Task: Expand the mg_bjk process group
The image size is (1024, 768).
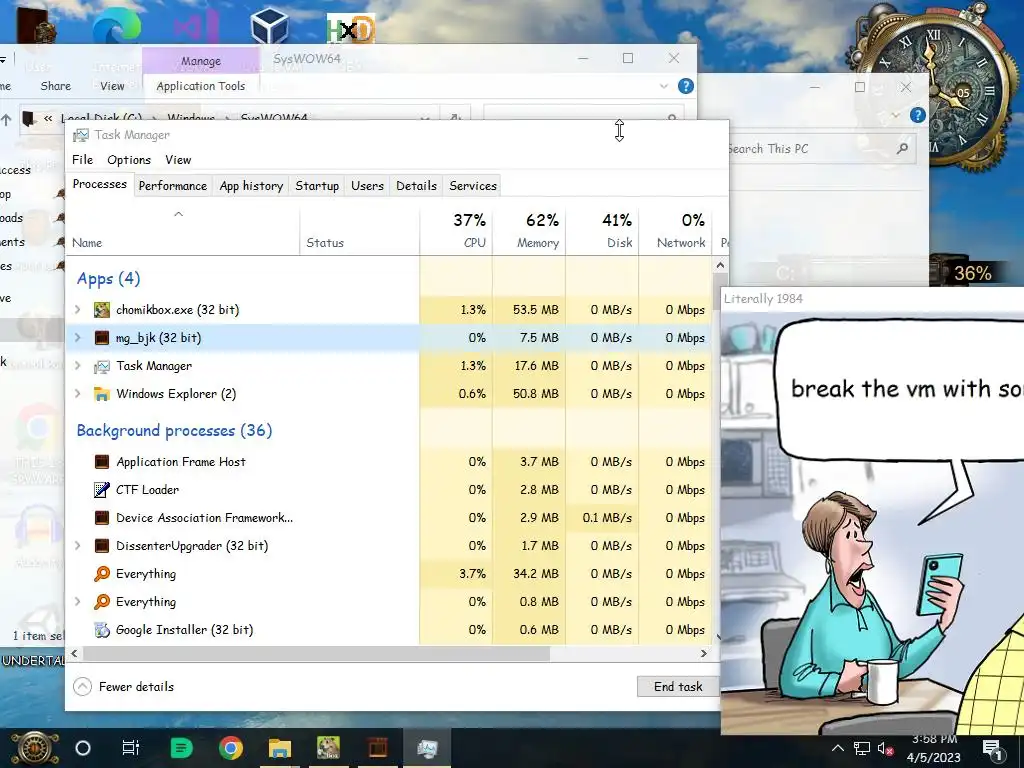Action: (78, 338)
